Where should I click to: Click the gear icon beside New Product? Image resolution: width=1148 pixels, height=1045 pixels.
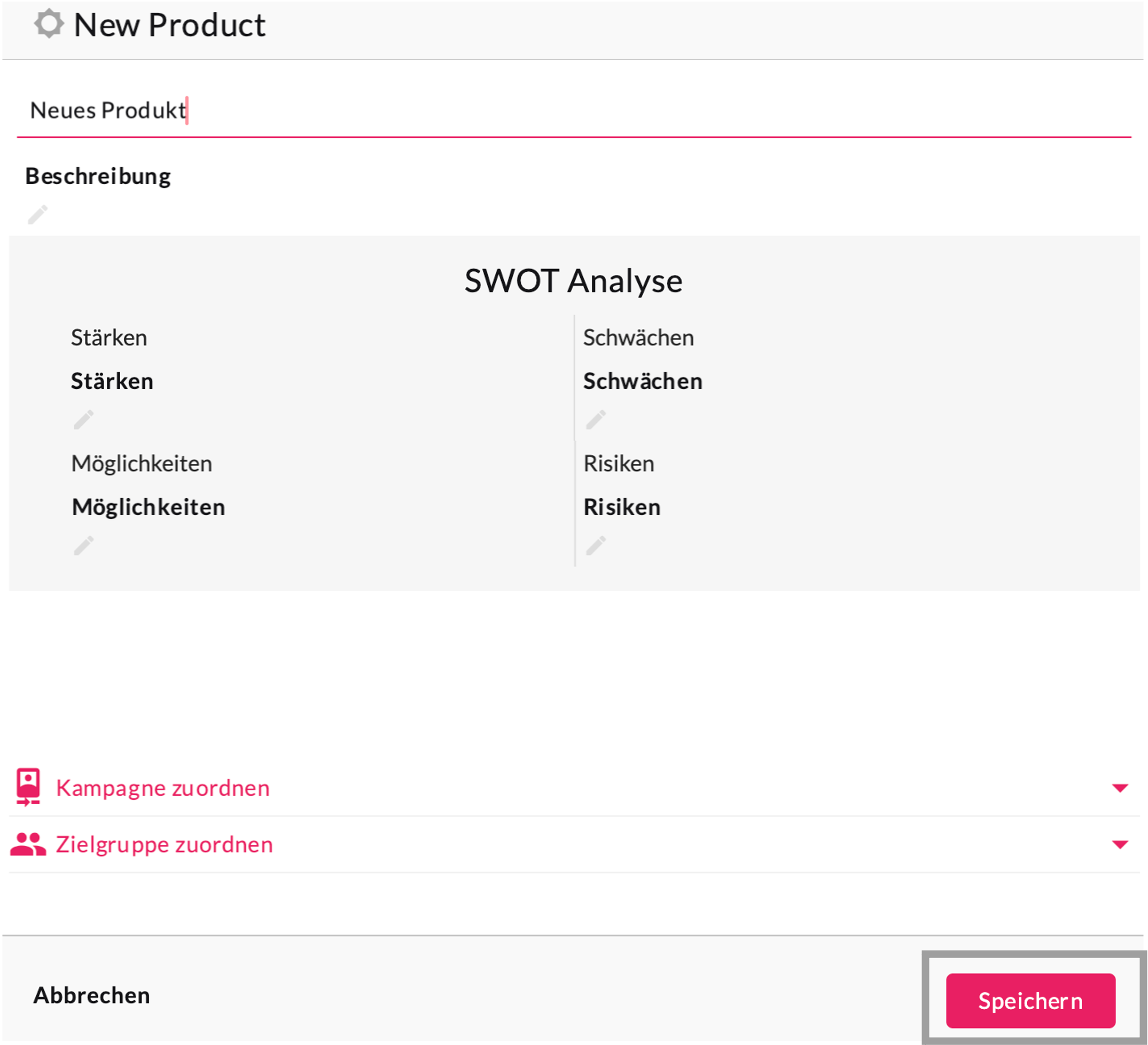coord(49,24)
